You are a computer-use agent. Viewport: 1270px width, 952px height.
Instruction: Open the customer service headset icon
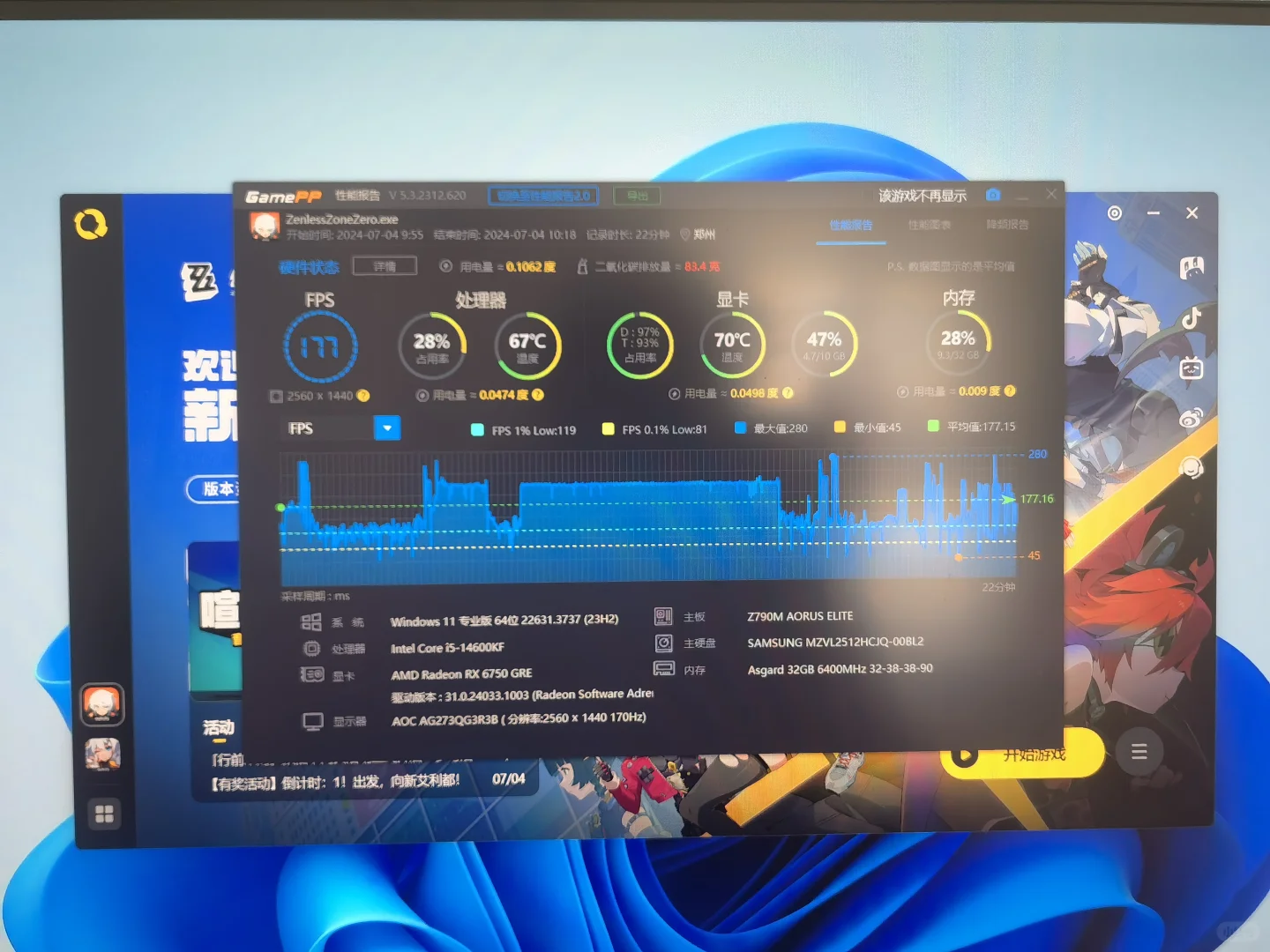pos(1192,467)
